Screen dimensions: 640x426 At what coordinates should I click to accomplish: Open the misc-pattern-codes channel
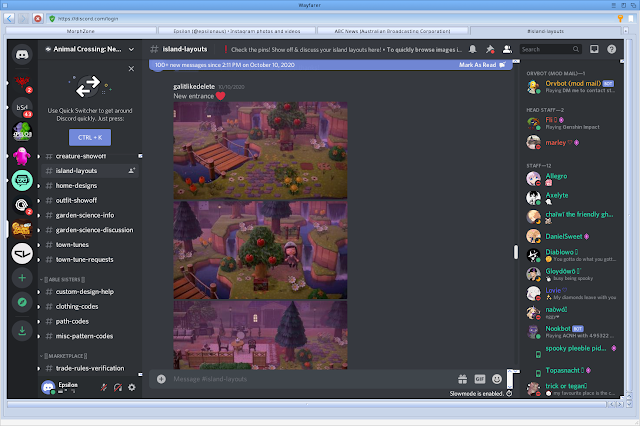90,336
